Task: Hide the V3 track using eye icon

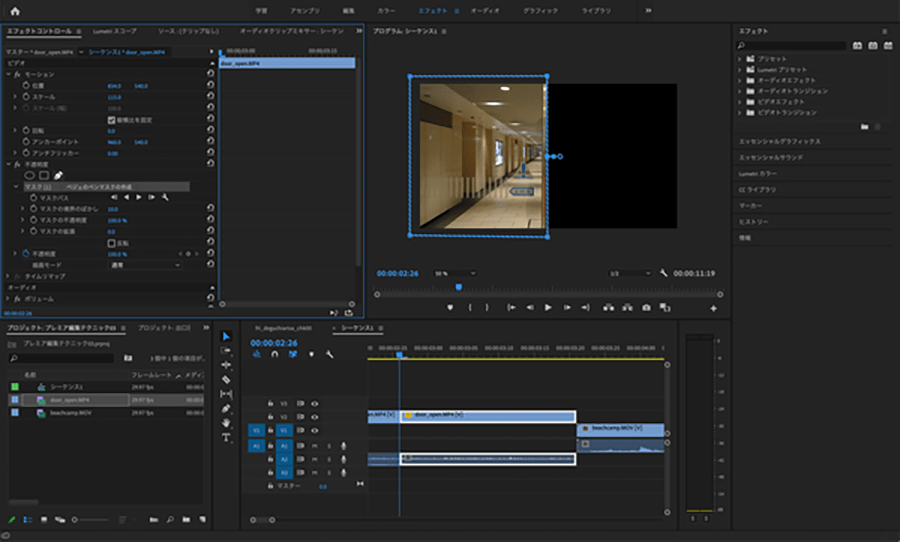Action: (x=315, y=403)
